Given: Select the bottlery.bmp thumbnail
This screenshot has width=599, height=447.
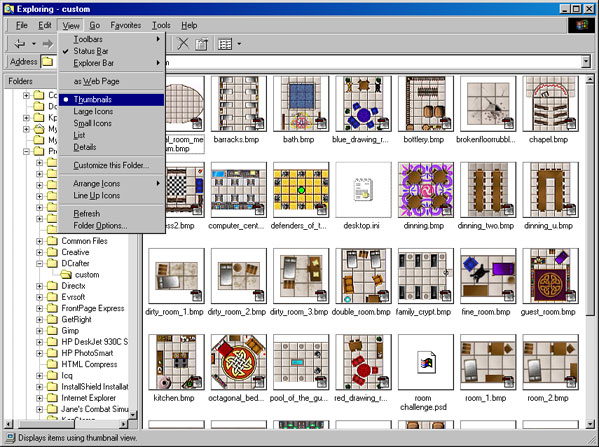Looking at the screenshot, I should click(426, 104).
